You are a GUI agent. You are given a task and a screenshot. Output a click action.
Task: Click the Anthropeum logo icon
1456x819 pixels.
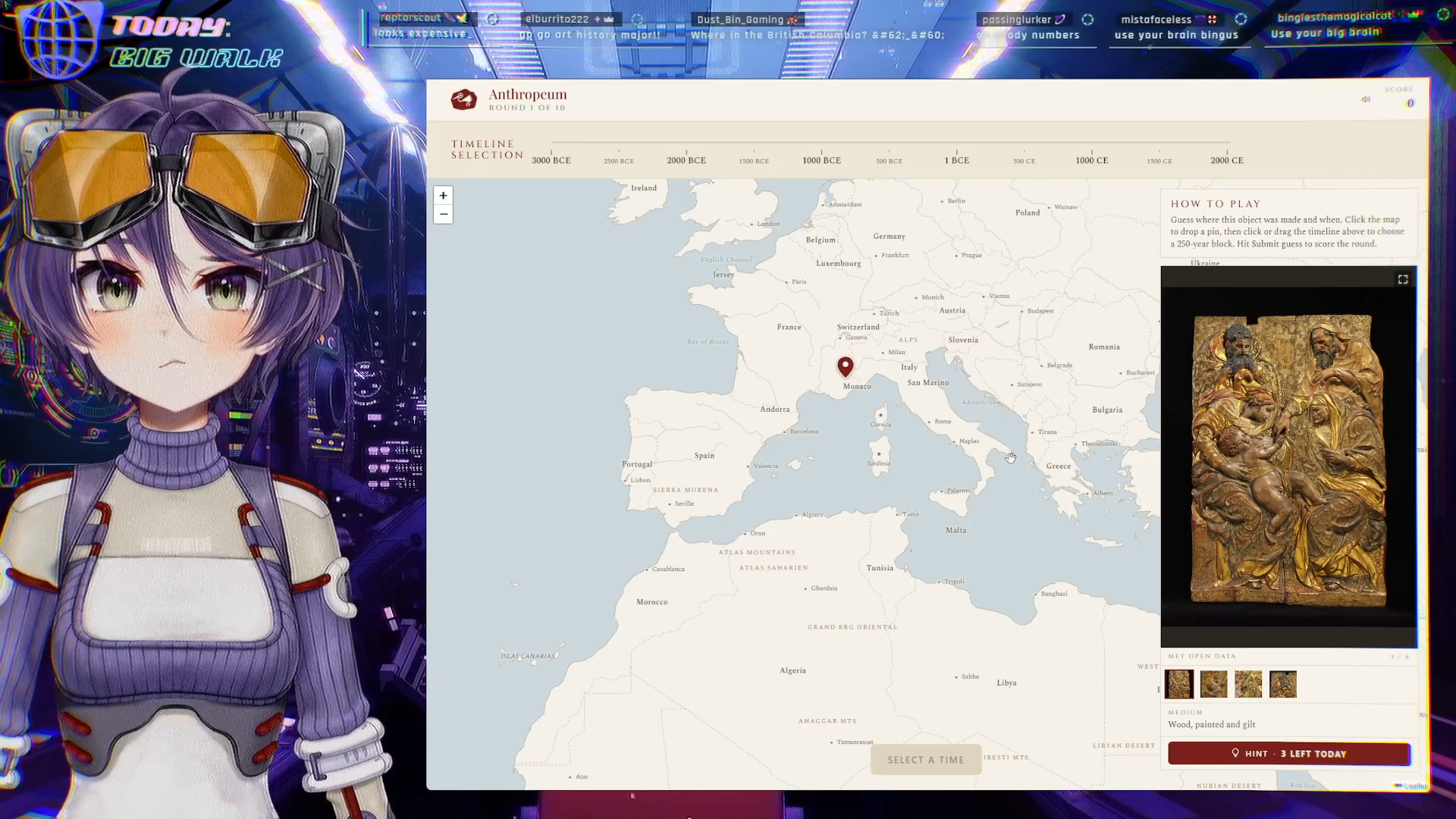pyautogui.click(x=463, y=99)
